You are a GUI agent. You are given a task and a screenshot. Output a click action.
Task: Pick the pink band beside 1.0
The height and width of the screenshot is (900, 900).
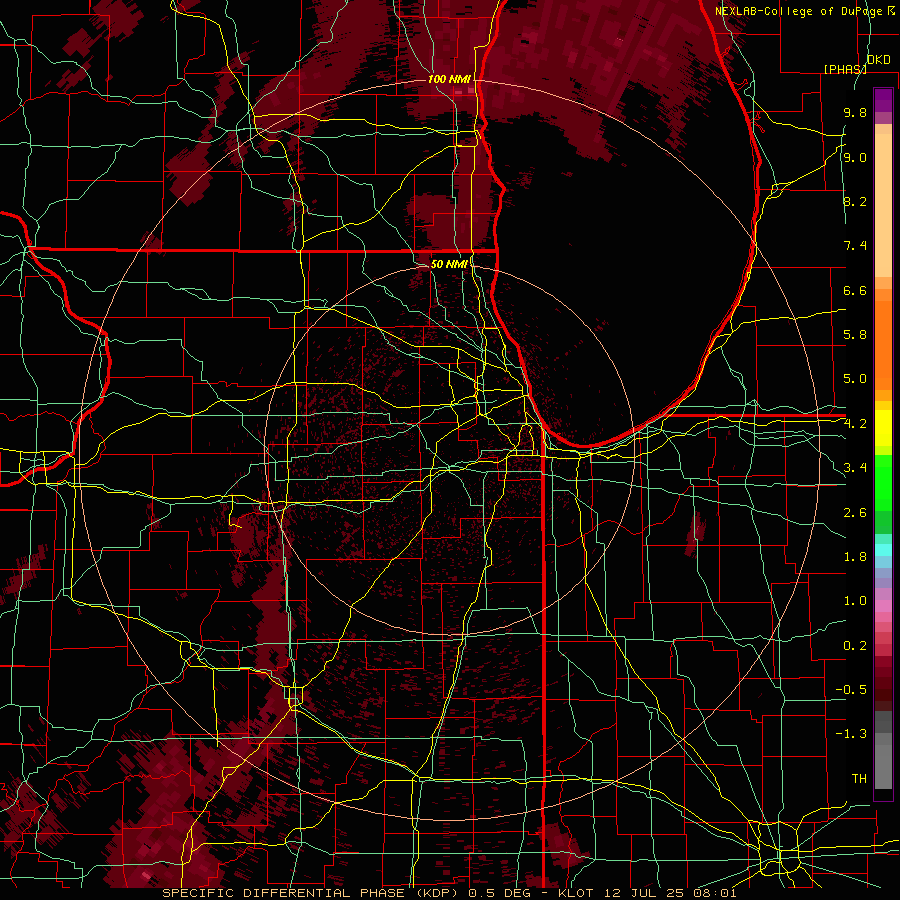pos(883,606)
